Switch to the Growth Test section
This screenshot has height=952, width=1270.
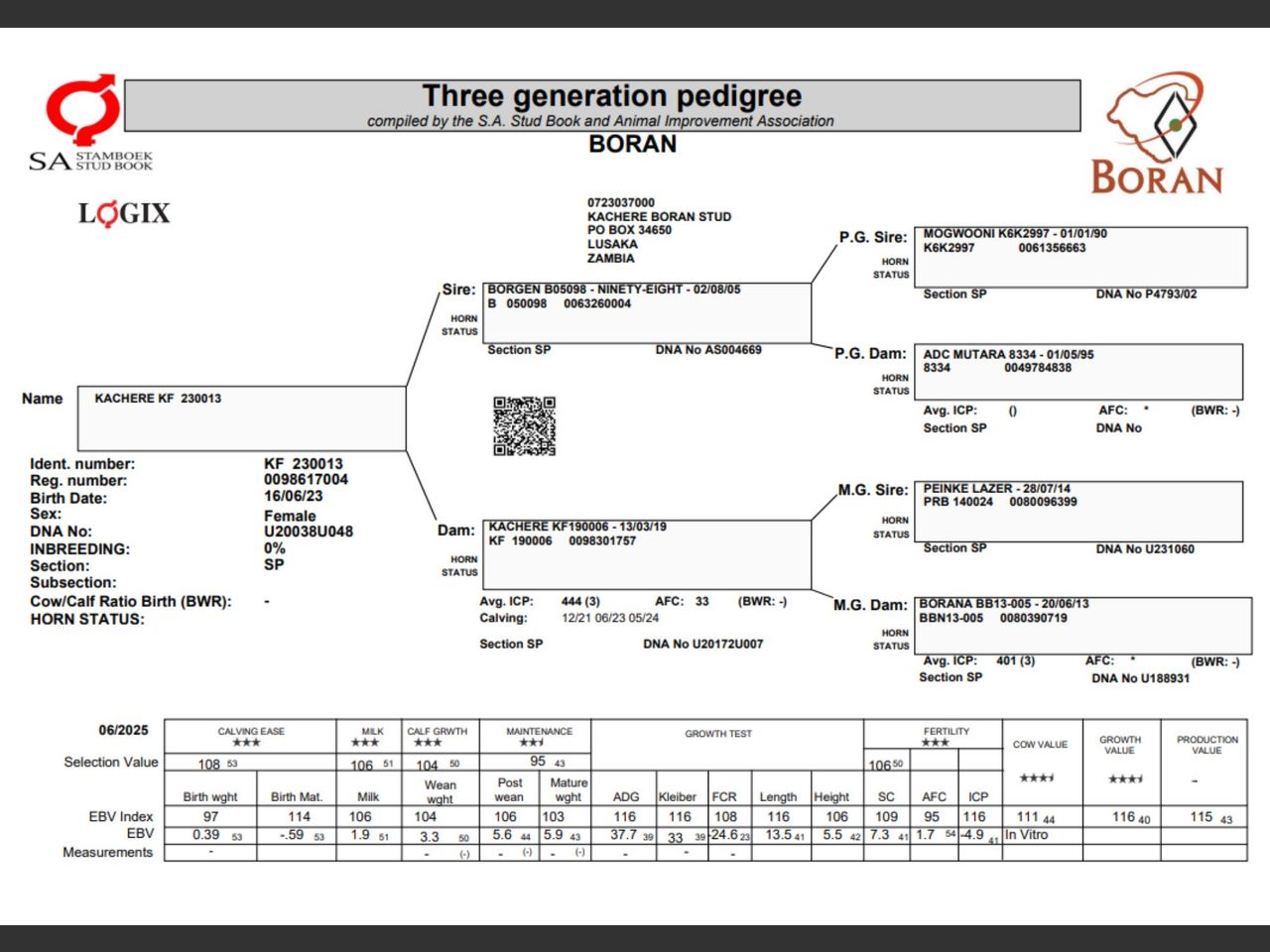(x=716, y=734)
